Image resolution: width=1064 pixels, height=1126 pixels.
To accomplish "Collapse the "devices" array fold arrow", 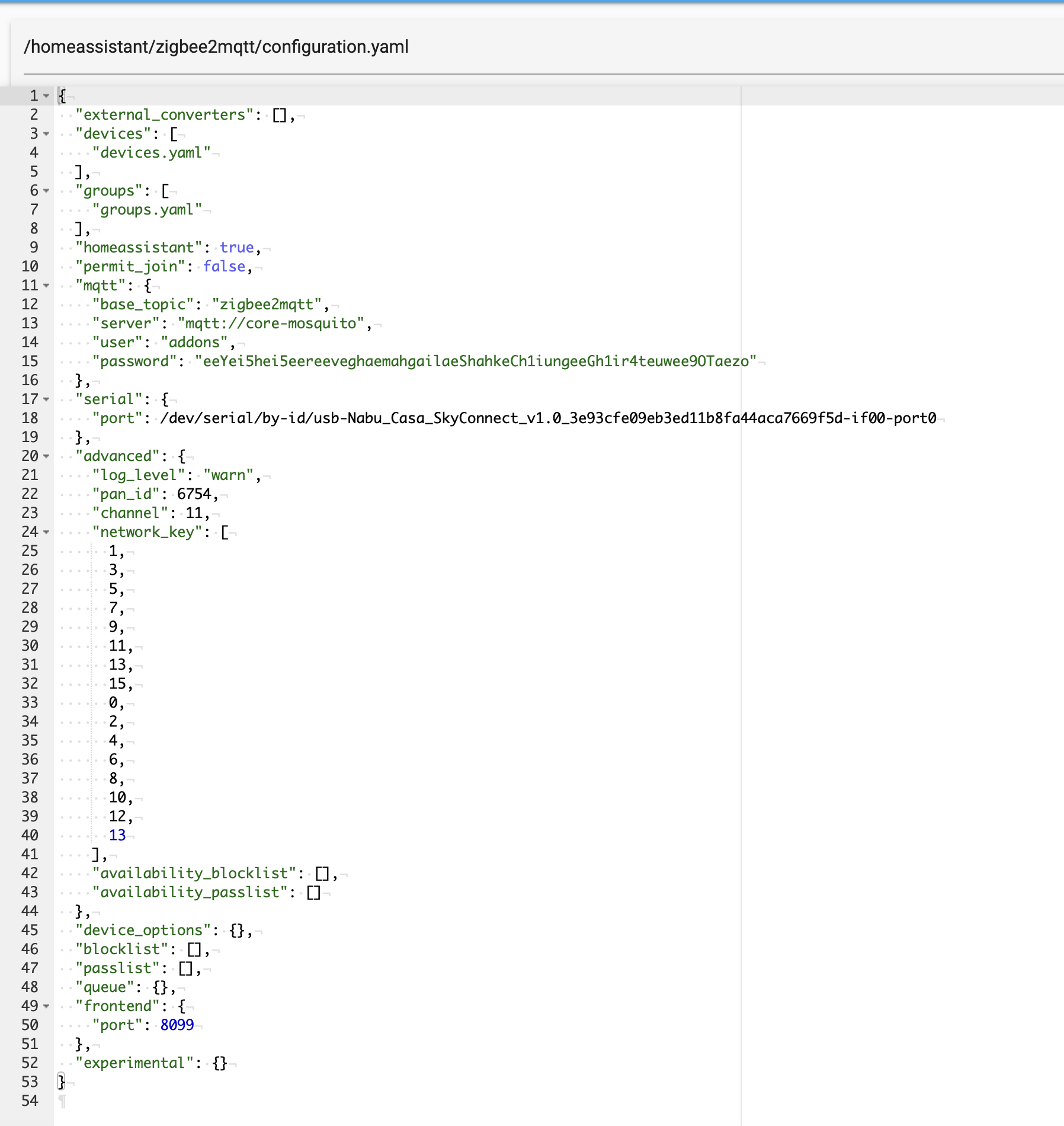I will [46, 134].
